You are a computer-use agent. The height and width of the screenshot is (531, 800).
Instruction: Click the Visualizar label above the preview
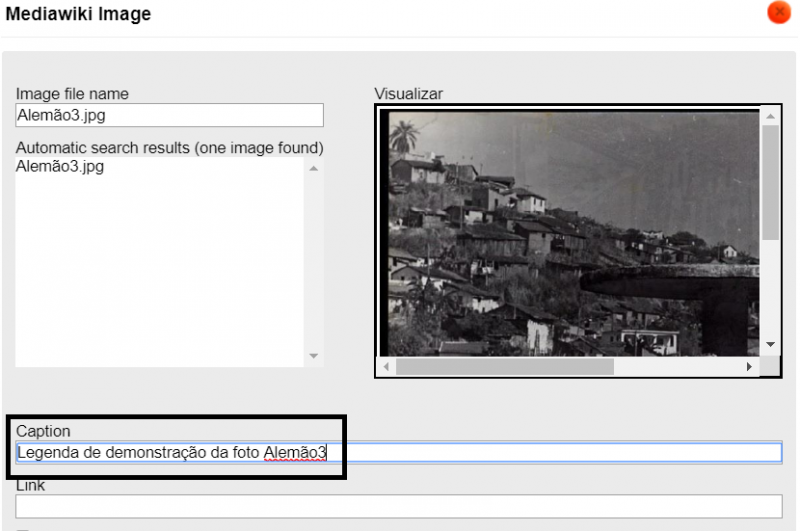click(408, 94)
